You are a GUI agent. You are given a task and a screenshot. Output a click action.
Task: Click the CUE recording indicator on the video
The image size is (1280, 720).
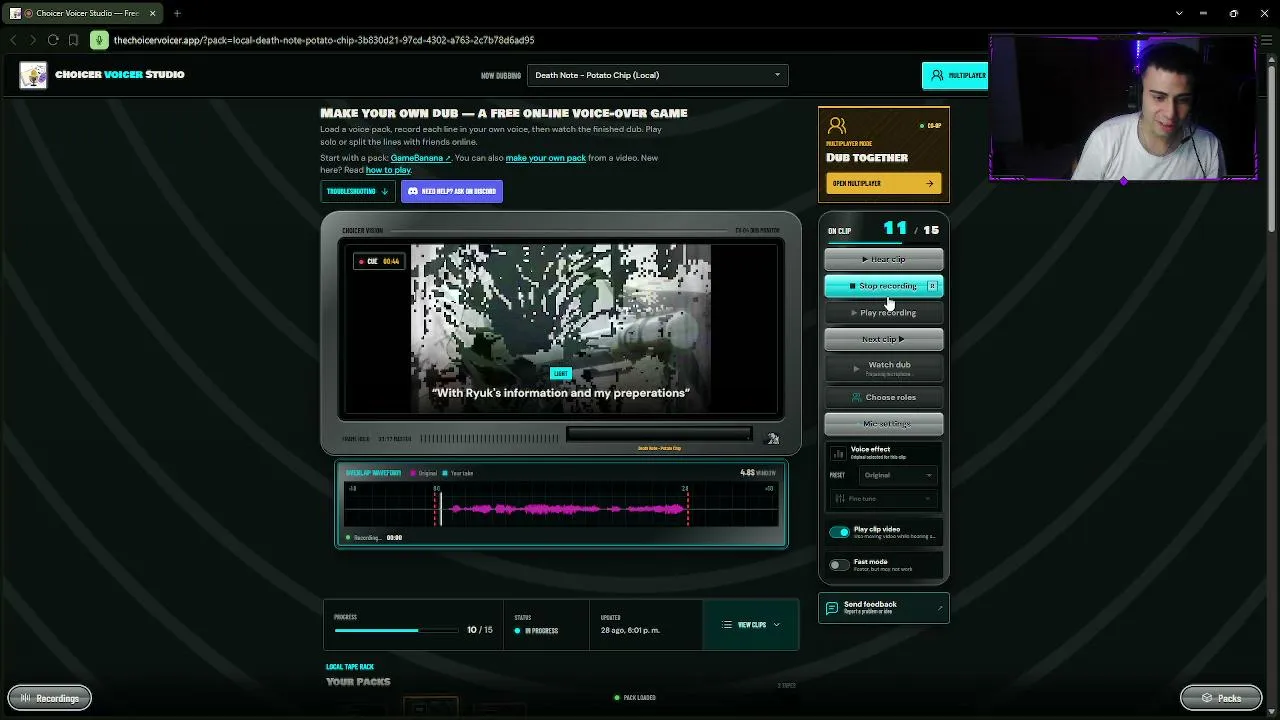tap(378, 262)
